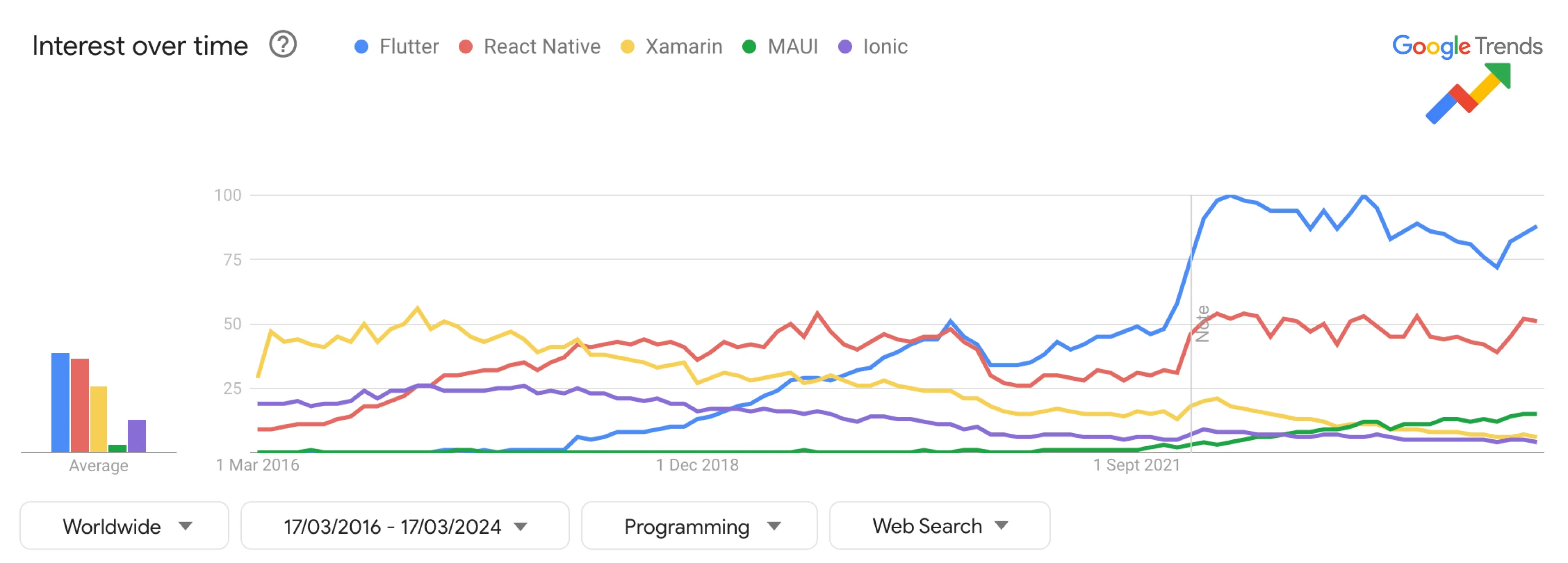Viewport: 1568px width, 563px height.
Task: Click the purple Ionic average bar
Action: pos(137,436)
